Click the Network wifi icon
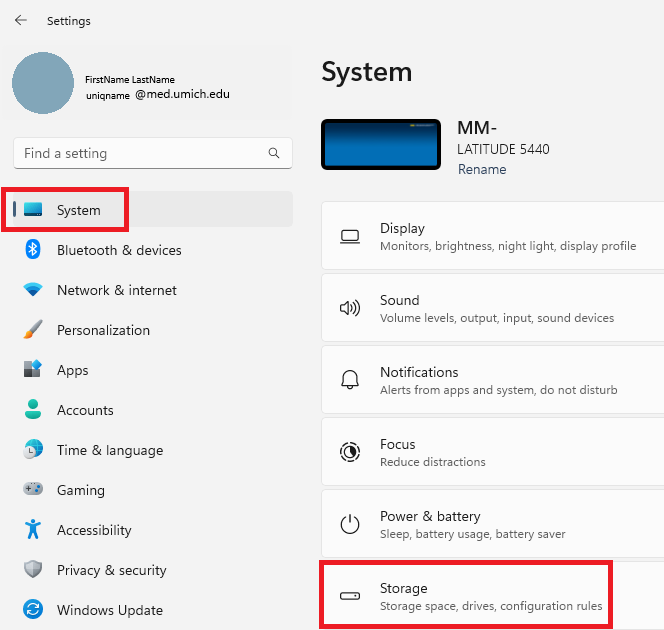This screenshot has height=630, width=664. point(33,290)
